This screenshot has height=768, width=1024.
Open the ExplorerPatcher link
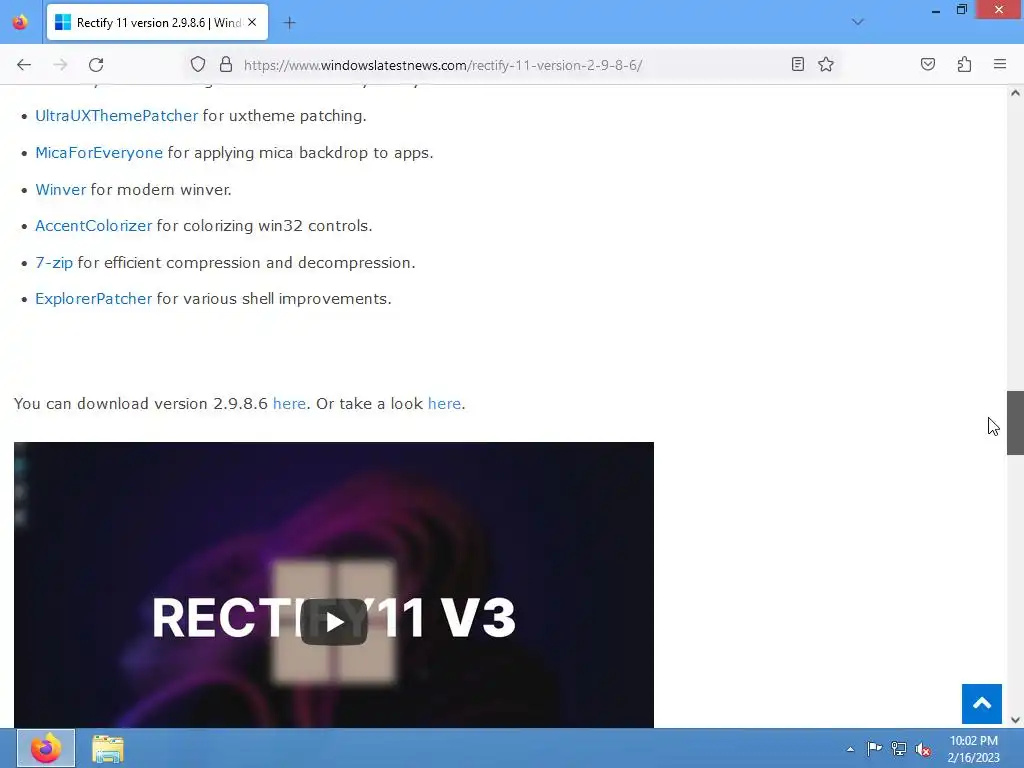93,299
